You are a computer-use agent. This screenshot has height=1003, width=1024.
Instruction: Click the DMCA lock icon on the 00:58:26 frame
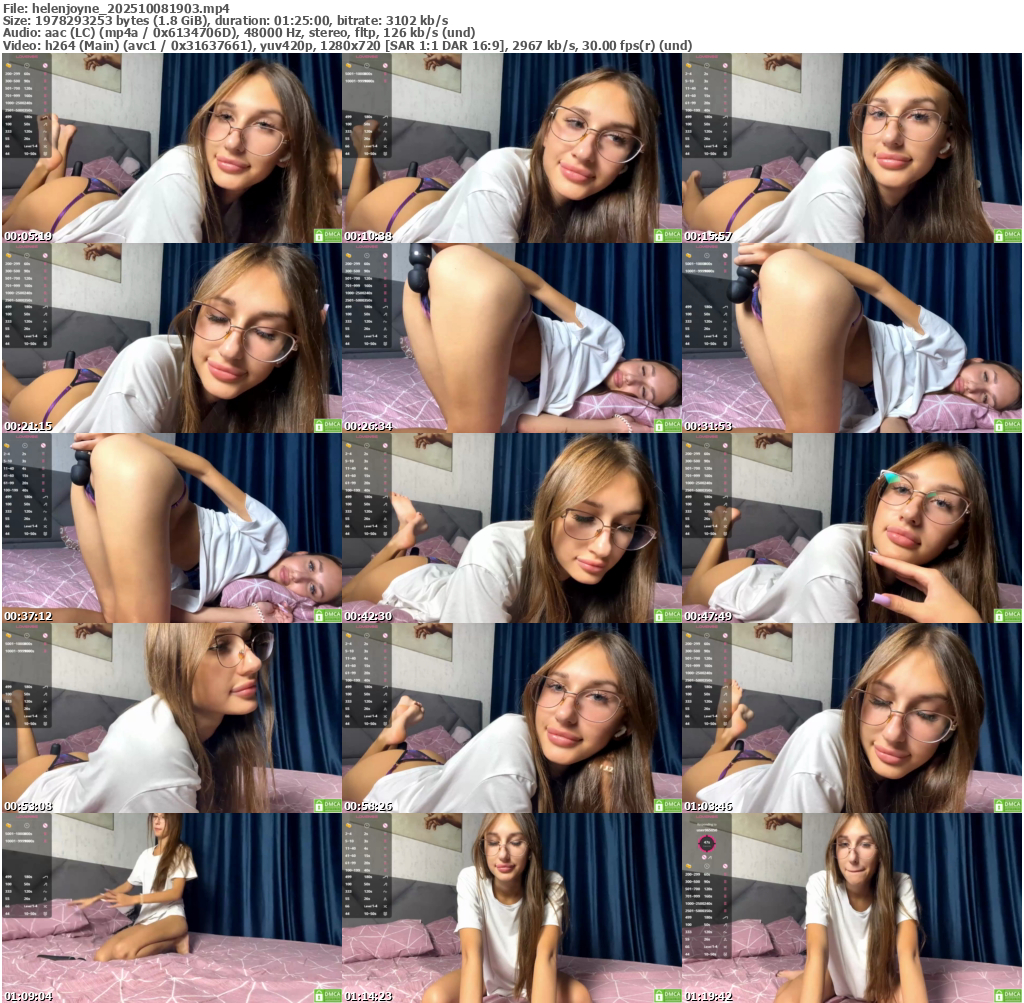(660, 805)
